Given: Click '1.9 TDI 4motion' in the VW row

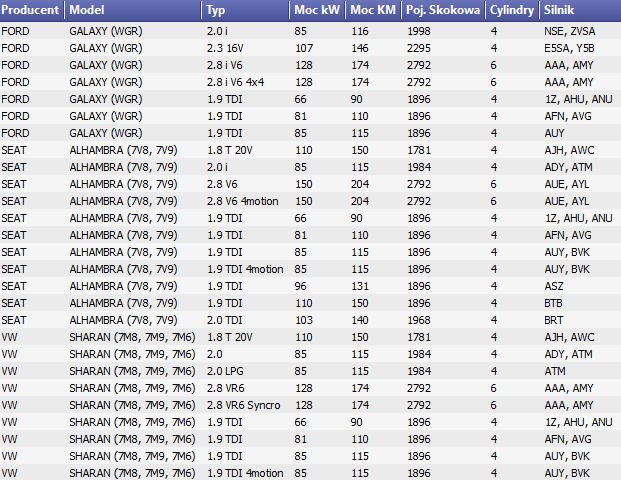Looking at the screenshot, I should (x=245, y=473).
